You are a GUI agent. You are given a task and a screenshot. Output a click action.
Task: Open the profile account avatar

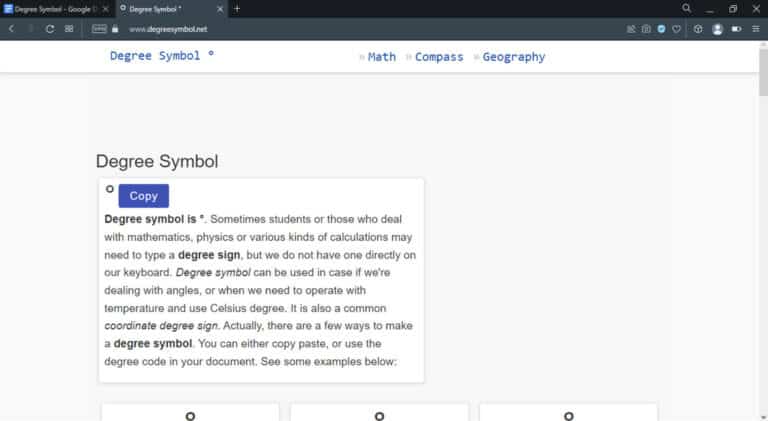[717, 29]
